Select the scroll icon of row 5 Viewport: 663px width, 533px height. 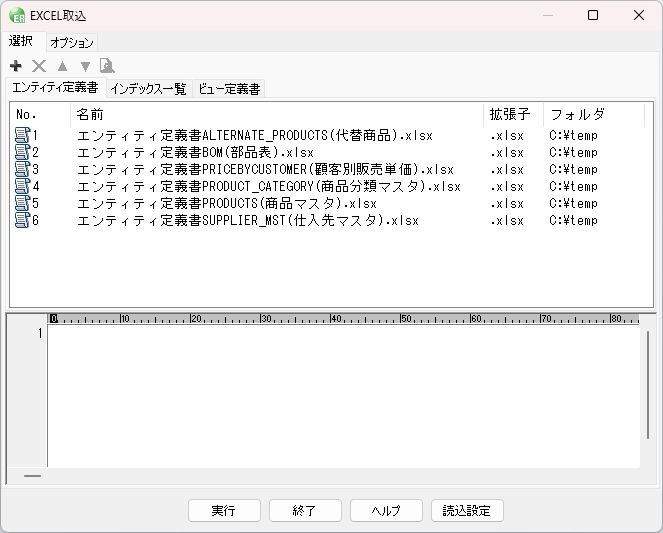click(22, 203)
